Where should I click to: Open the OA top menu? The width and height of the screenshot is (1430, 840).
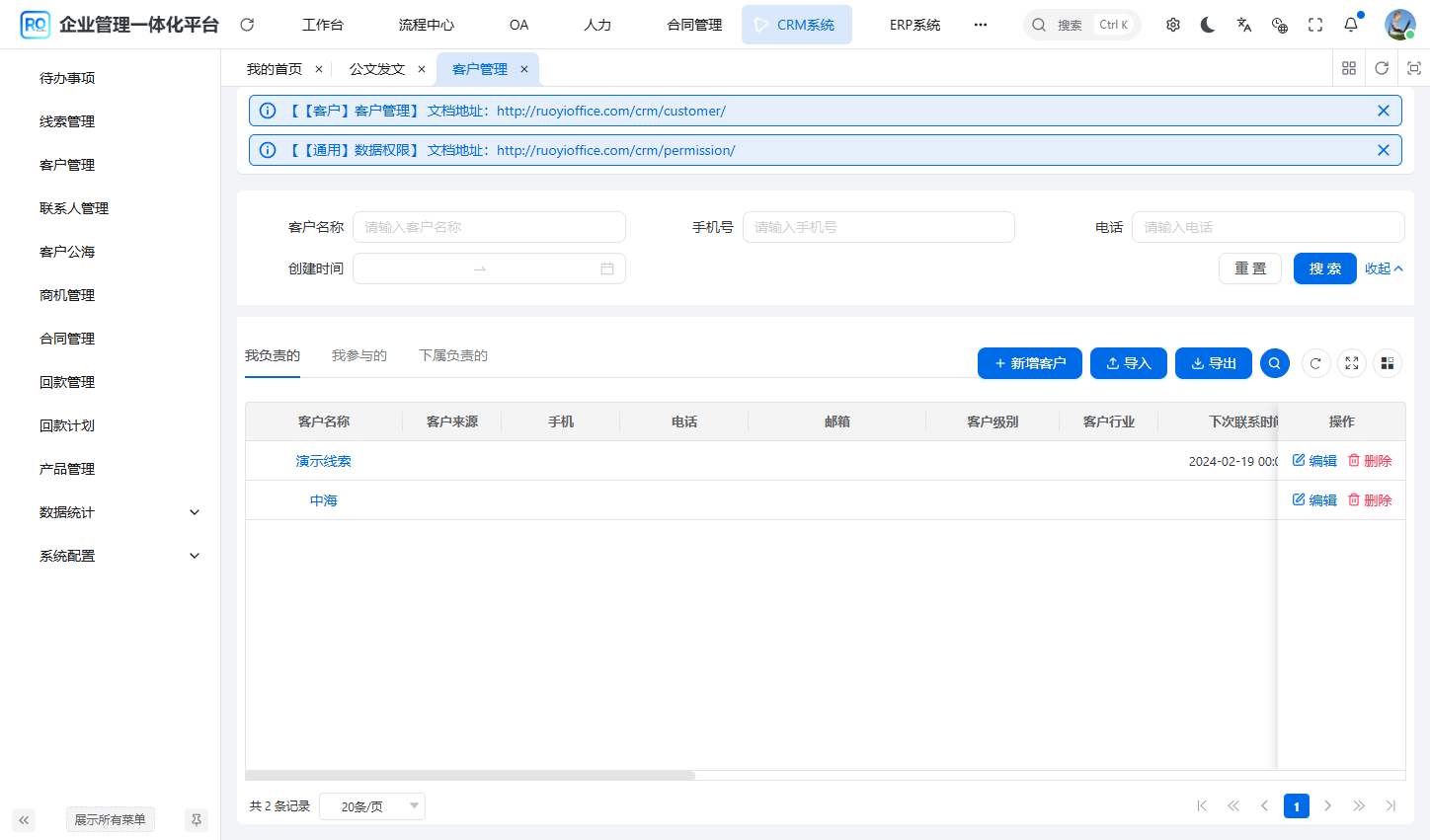(x=519, y=25)
